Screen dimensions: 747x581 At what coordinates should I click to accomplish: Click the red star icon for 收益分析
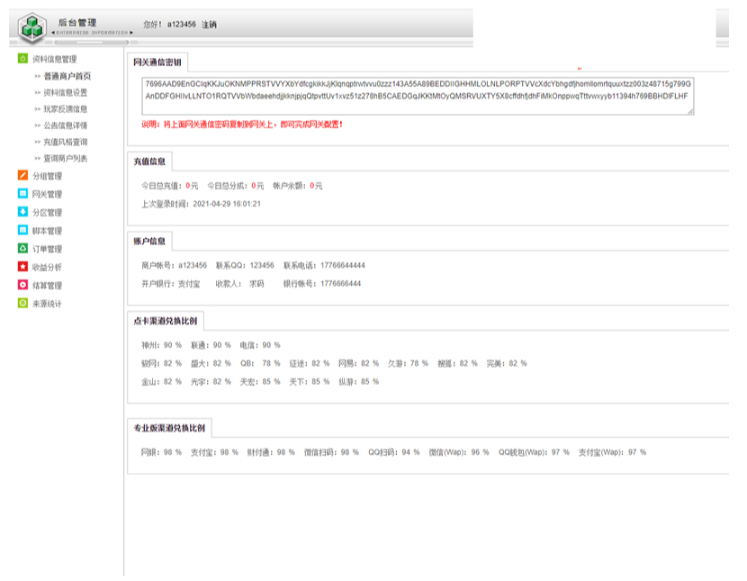[x=23, y=267]
